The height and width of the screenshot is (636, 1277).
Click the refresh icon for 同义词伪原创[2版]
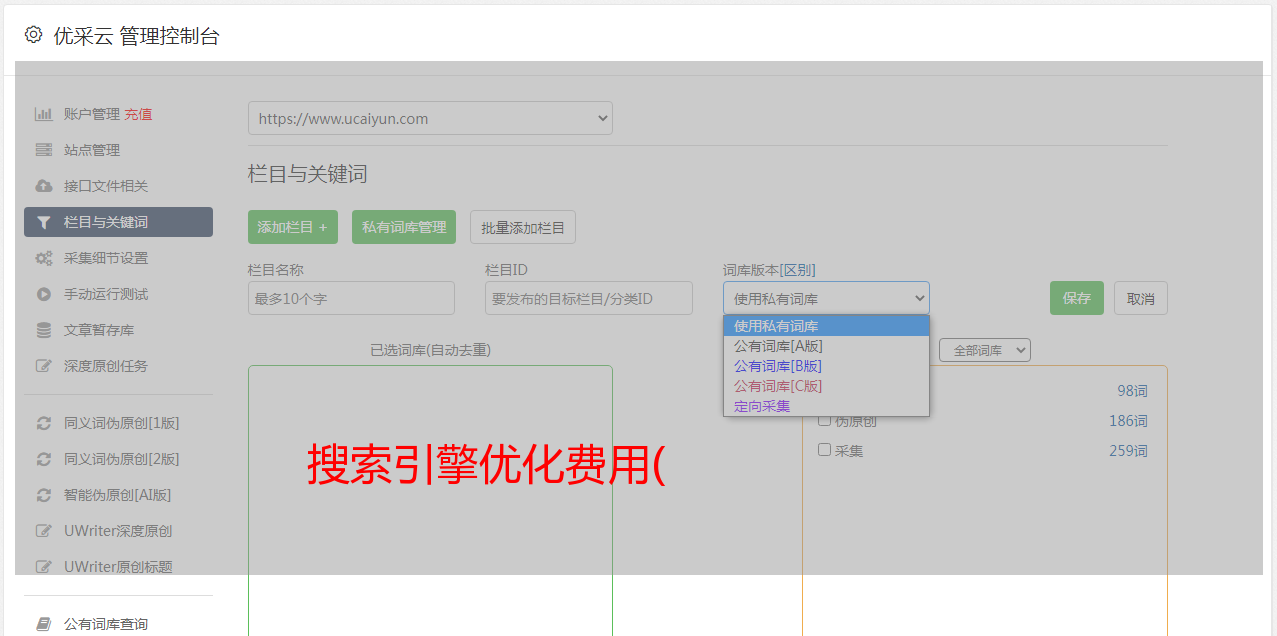(44, 459)
